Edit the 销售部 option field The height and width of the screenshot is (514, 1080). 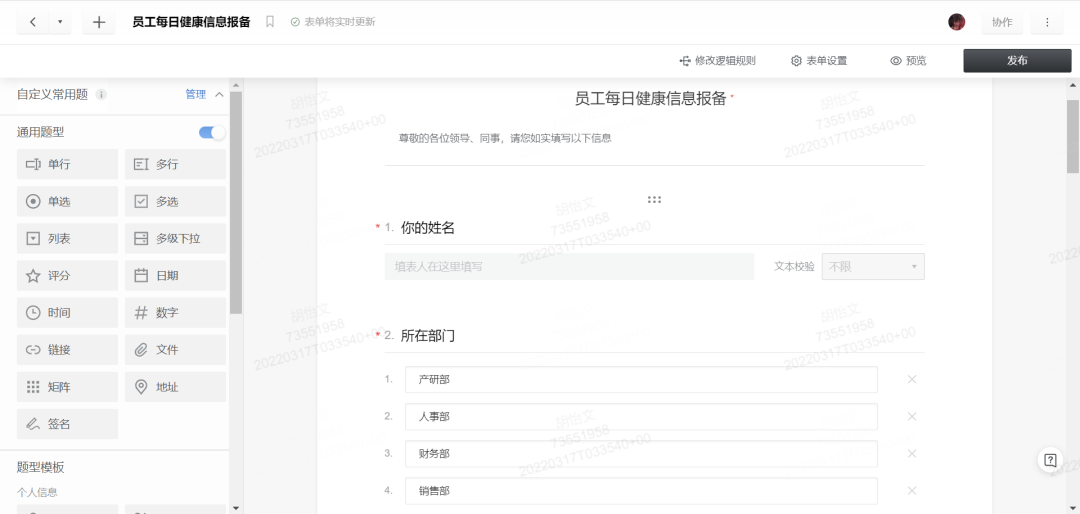click(x=641, y=491)
